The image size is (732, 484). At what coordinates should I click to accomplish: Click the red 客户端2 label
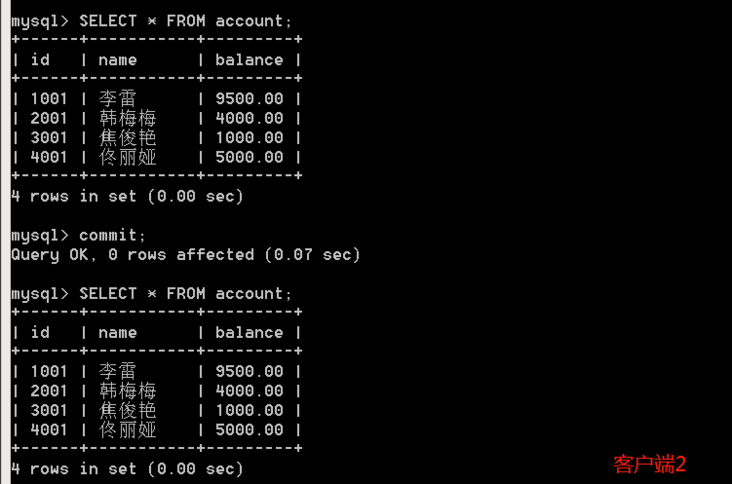pos(649,464)
